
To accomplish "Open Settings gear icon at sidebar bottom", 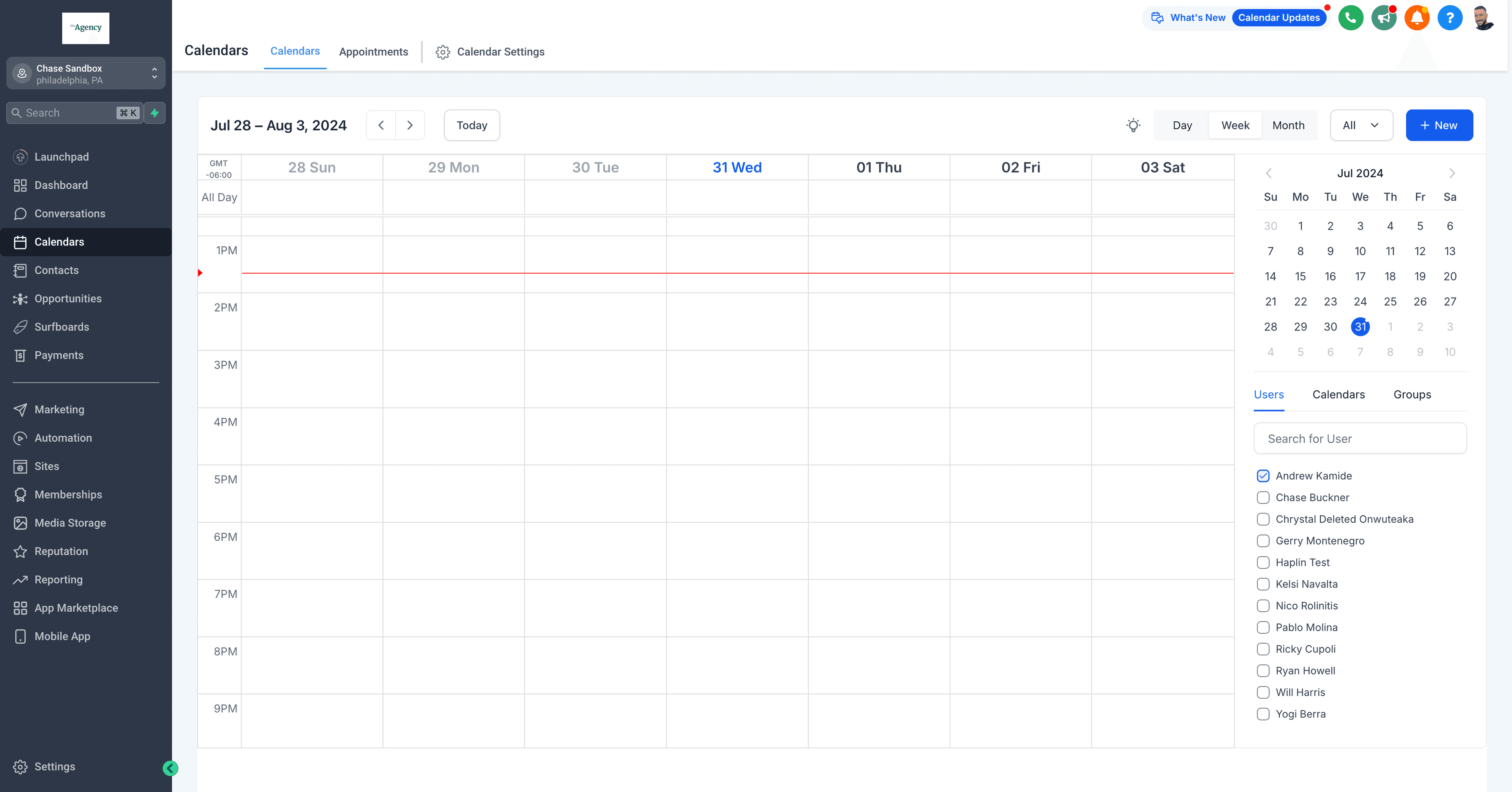I will click(20, 767).
